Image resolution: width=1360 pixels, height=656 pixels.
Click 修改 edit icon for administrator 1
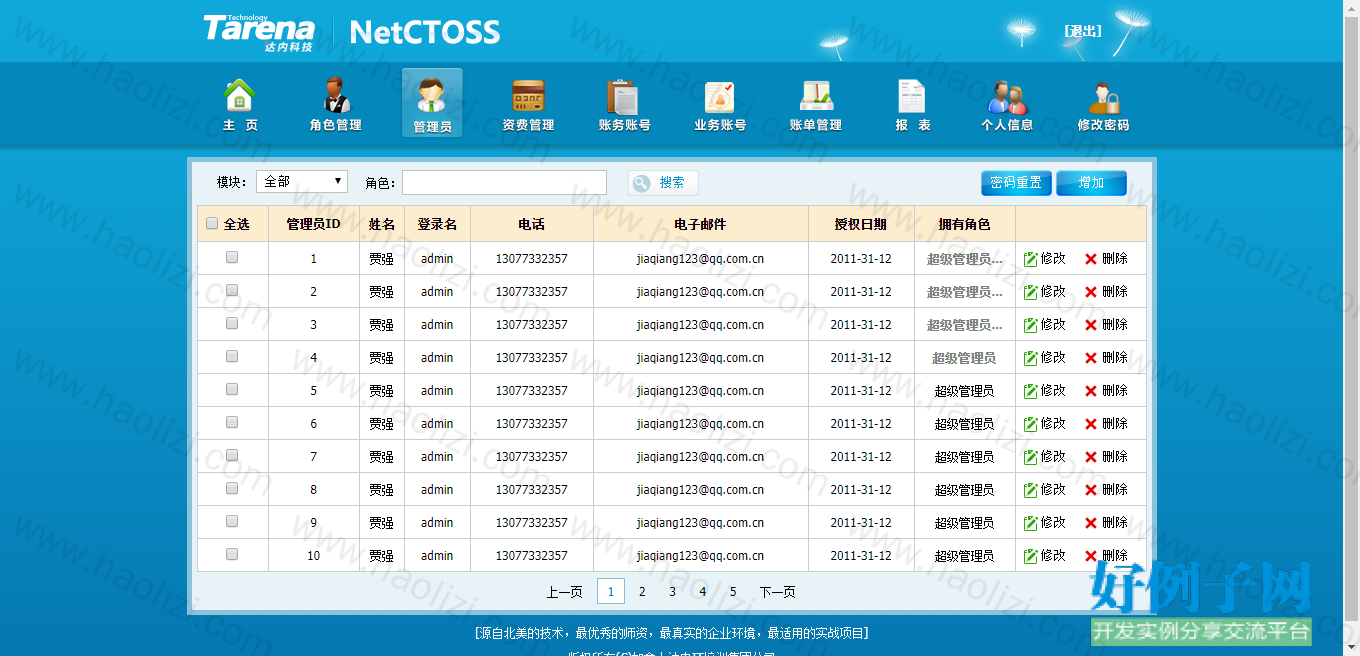coord(1045,259)
